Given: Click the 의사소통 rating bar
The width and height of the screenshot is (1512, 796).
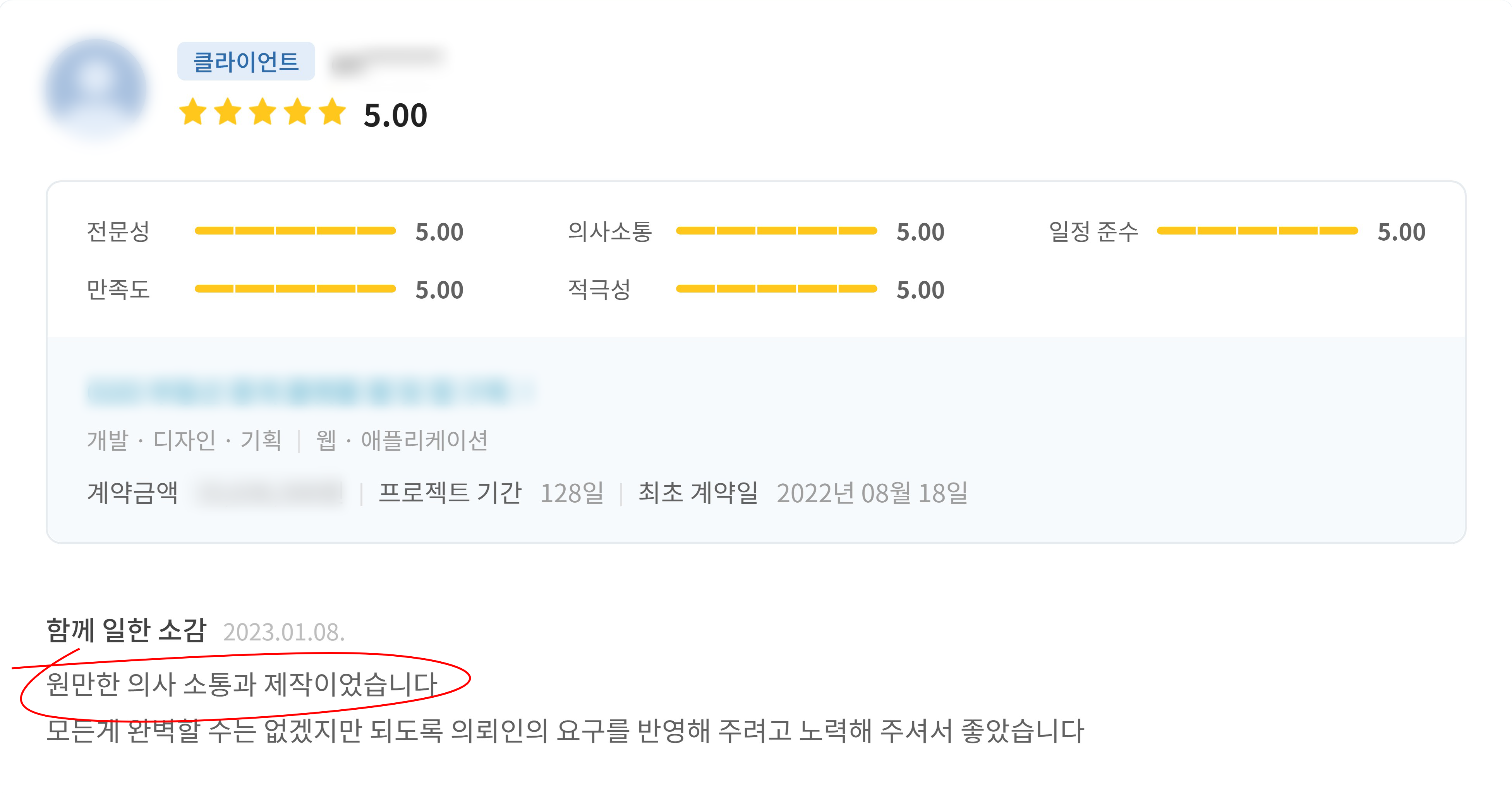Looking at the screenshot, I should pos(776,231).
